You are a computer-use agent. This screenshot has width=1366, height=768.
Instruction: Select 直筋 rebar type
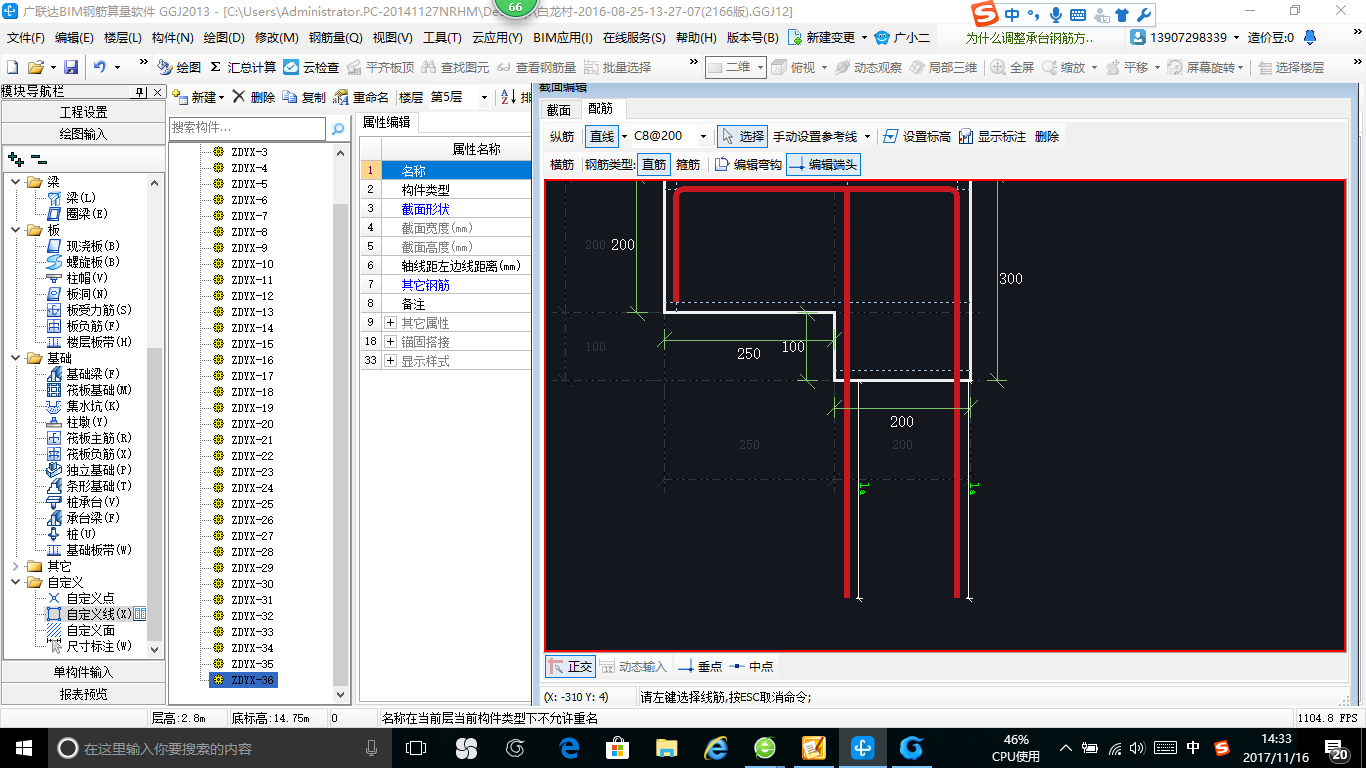[x=654, y=164]
